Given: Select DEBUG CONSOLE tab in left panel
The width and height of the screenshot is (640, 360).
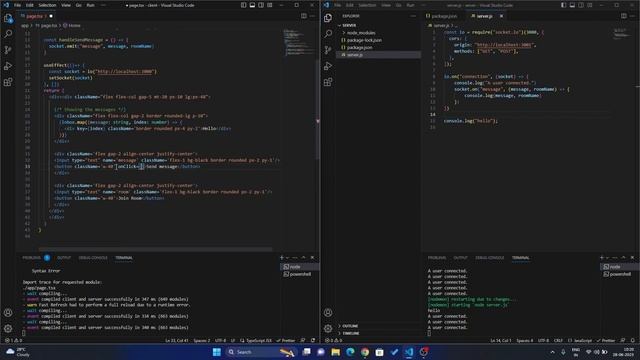Looking at the screenshot, I should [x=93, y=258].
